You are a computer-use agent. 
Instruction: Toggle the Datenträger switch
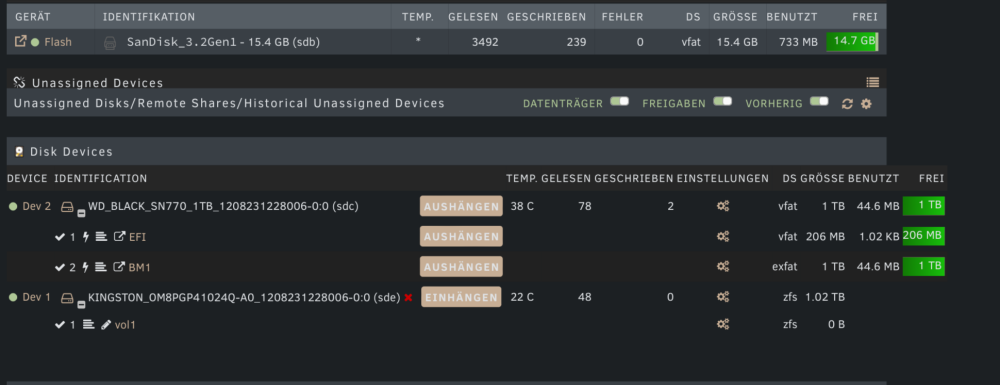(x=619, y=101)
